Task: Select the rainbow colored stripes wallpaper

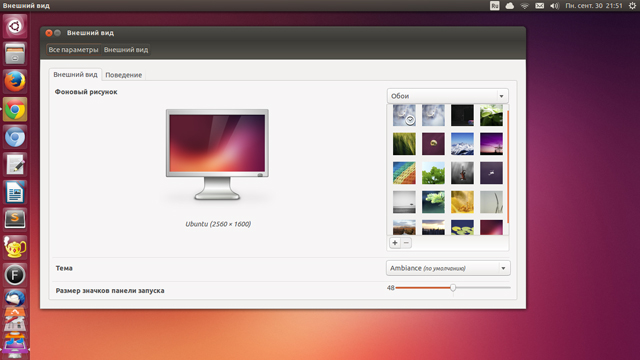Action: point(404,173)
